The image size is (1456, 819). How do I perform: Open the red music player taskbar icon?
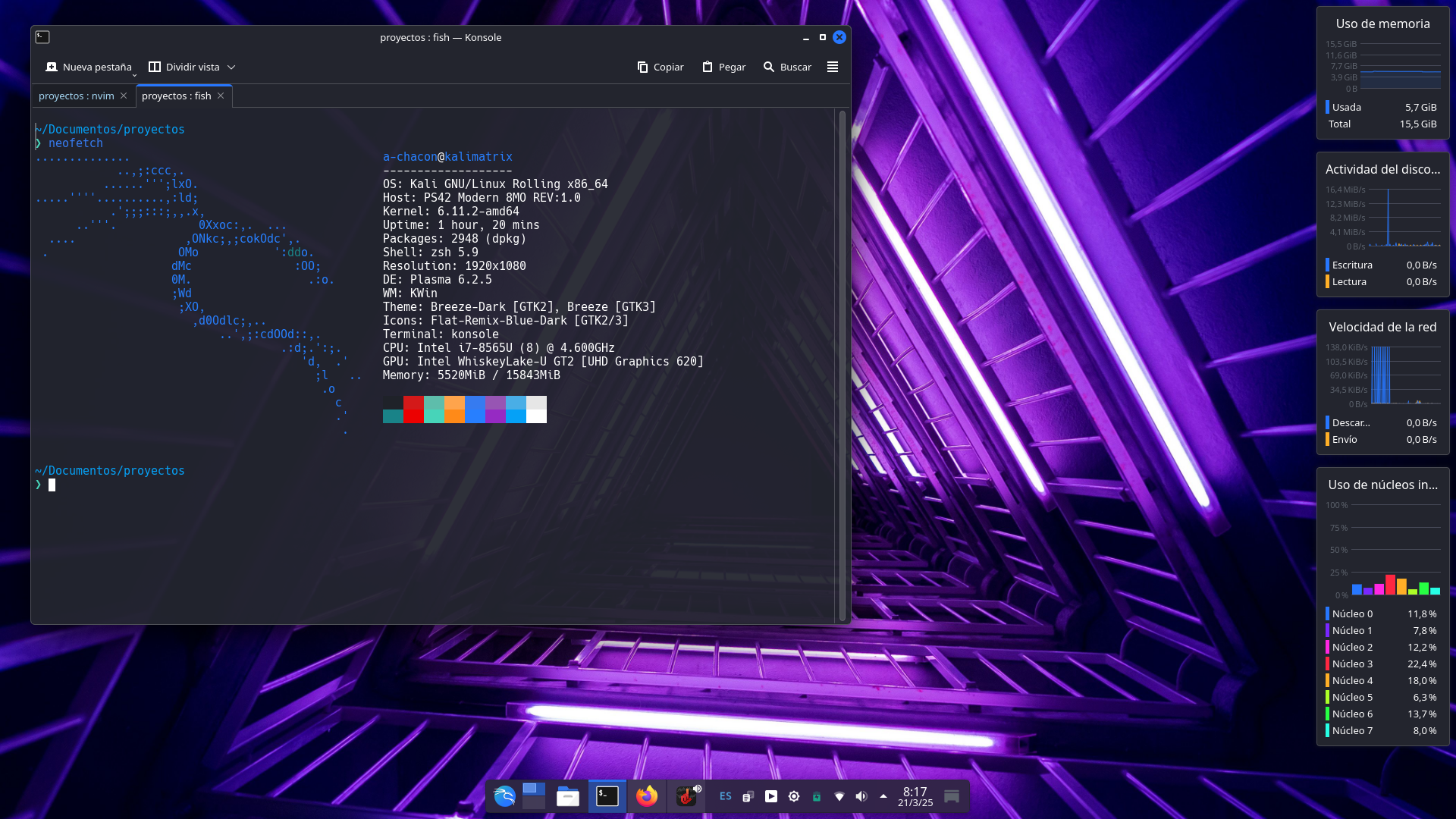tap(686, 796)
